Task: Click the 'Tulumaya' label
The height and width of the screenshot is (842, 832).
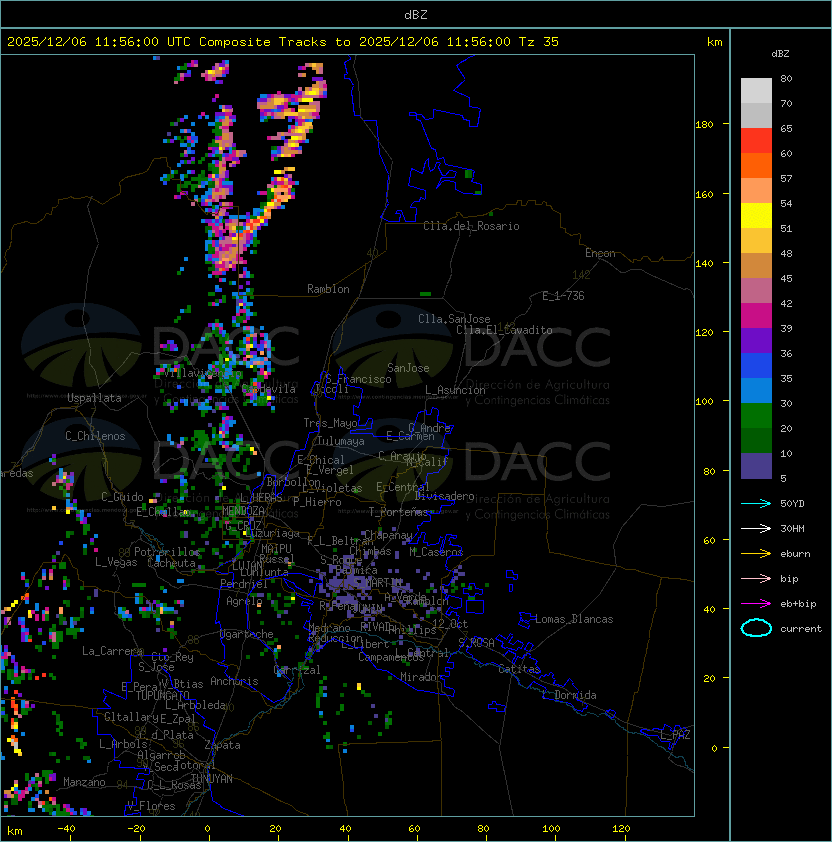Action: 341,441
